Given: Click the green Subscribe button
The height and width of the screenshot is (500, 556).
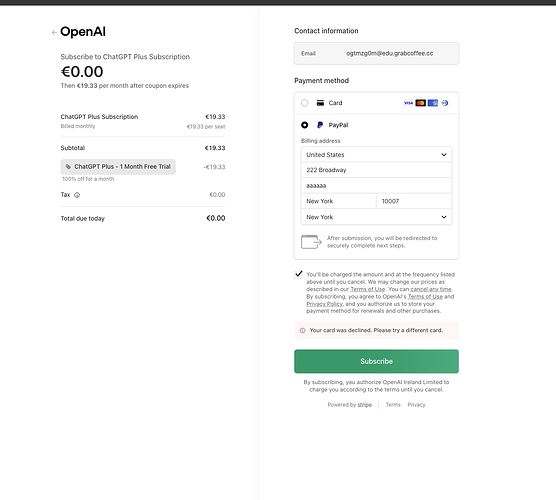Looking at the screenshot, I should [376, 361].
